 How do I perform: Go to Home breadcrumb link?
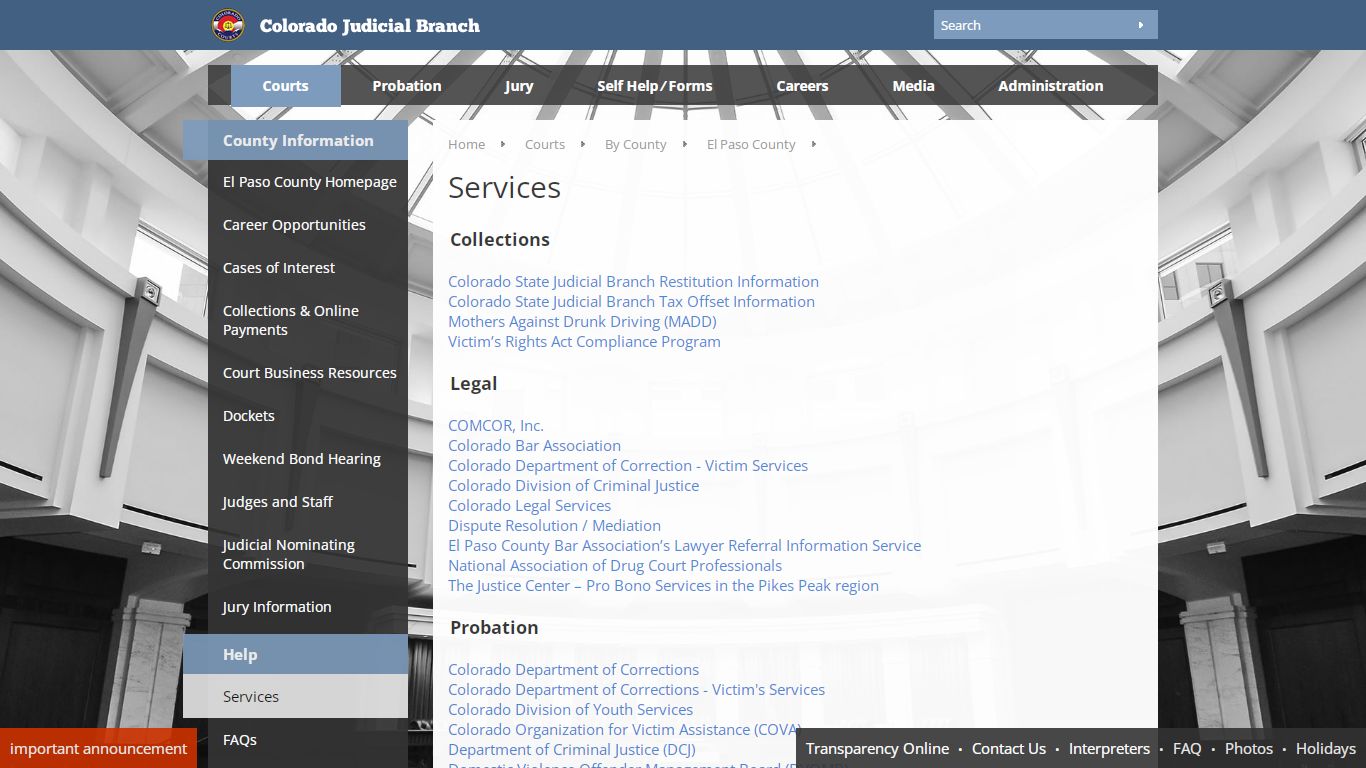[x=466, y=144]
